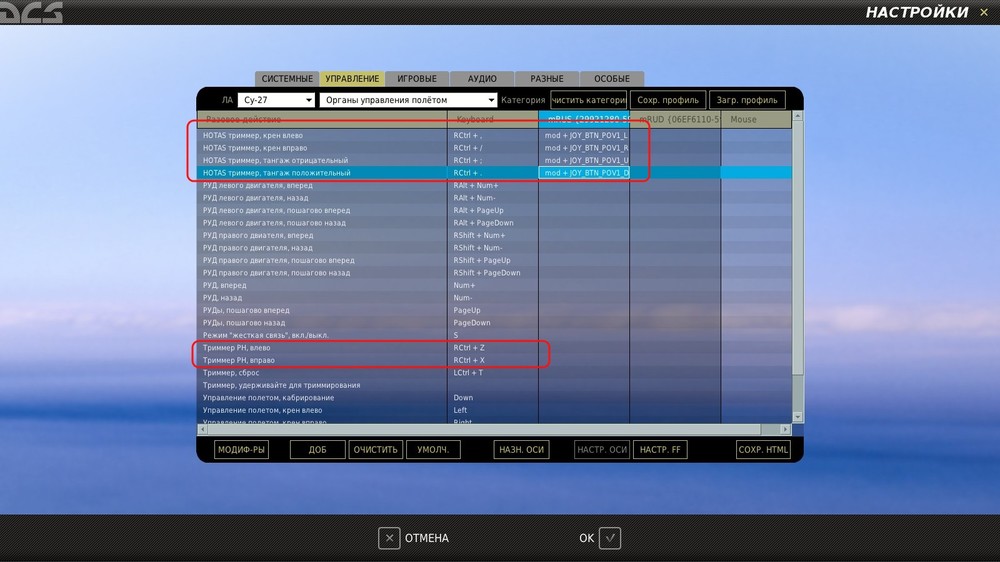Click the ДОБ button

click(x=318, y=450)
